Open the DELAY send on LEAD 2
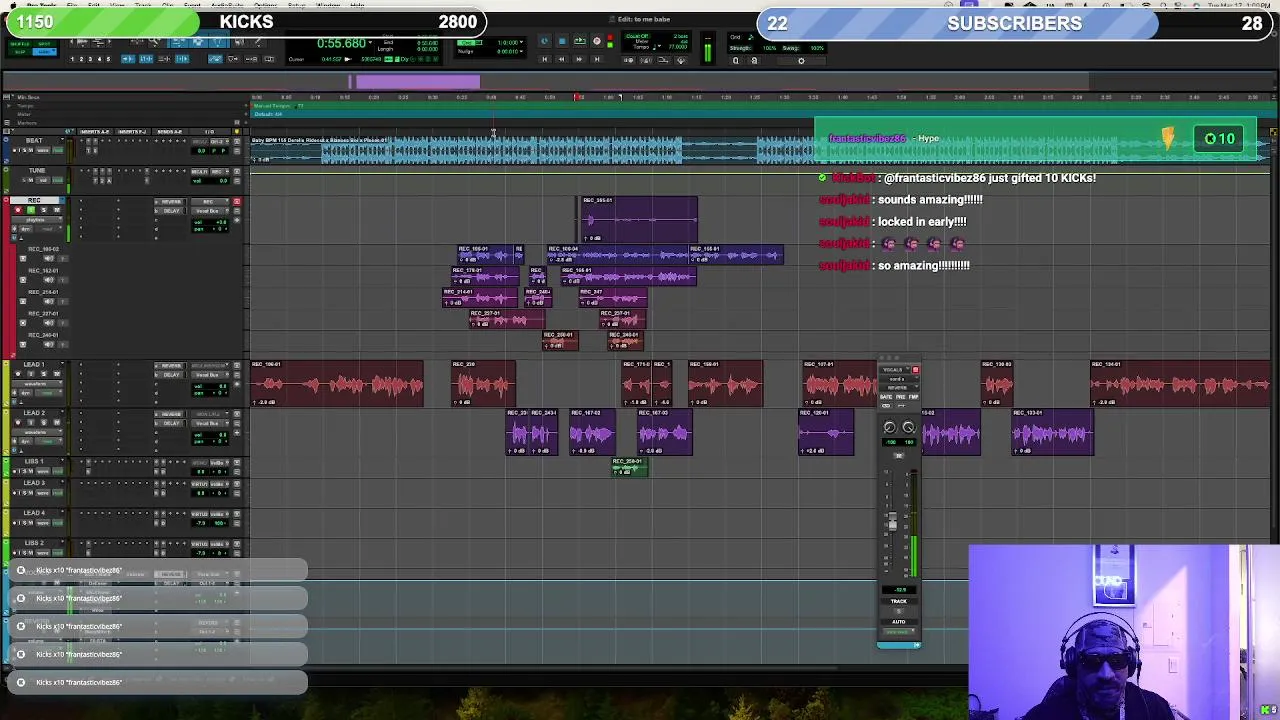Viewport: 1280px width, 720px height. (x=171, y=423)
